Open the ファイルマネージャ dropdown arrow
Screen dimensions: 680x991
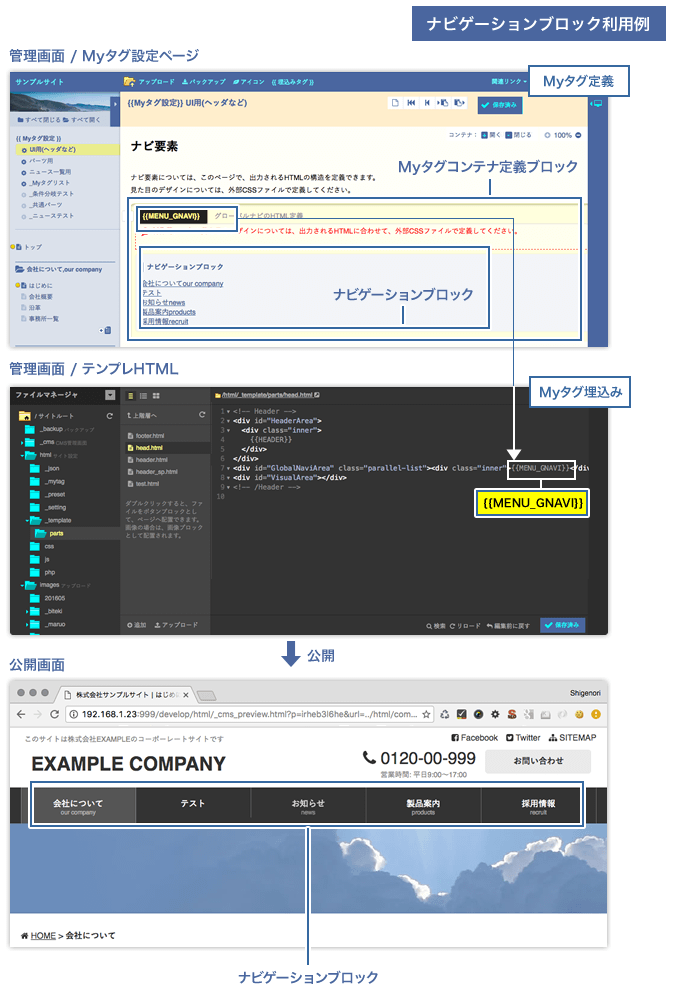coord(110,396)
